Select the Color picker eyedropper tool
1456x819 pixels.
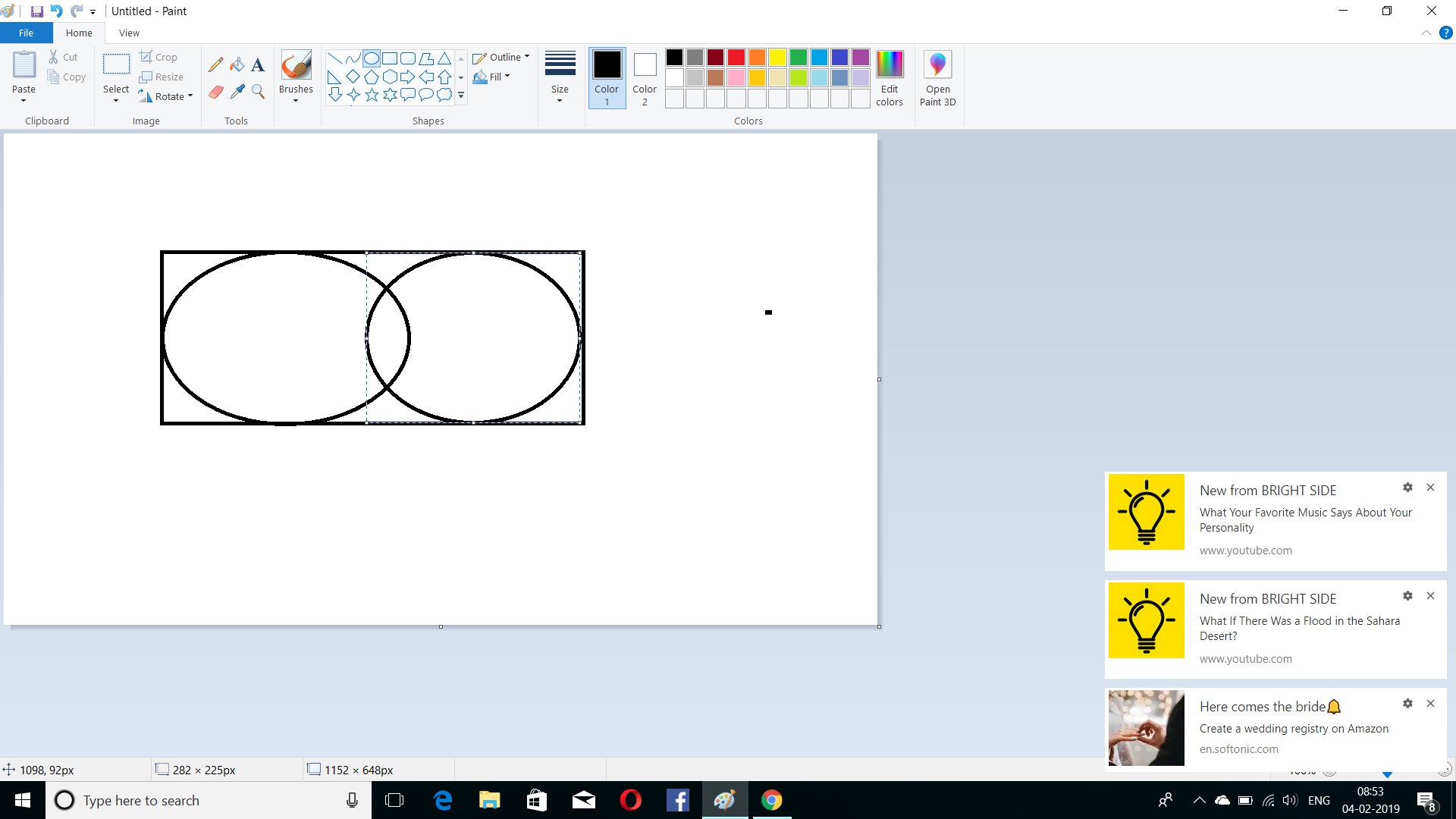(x=237, y=92)
